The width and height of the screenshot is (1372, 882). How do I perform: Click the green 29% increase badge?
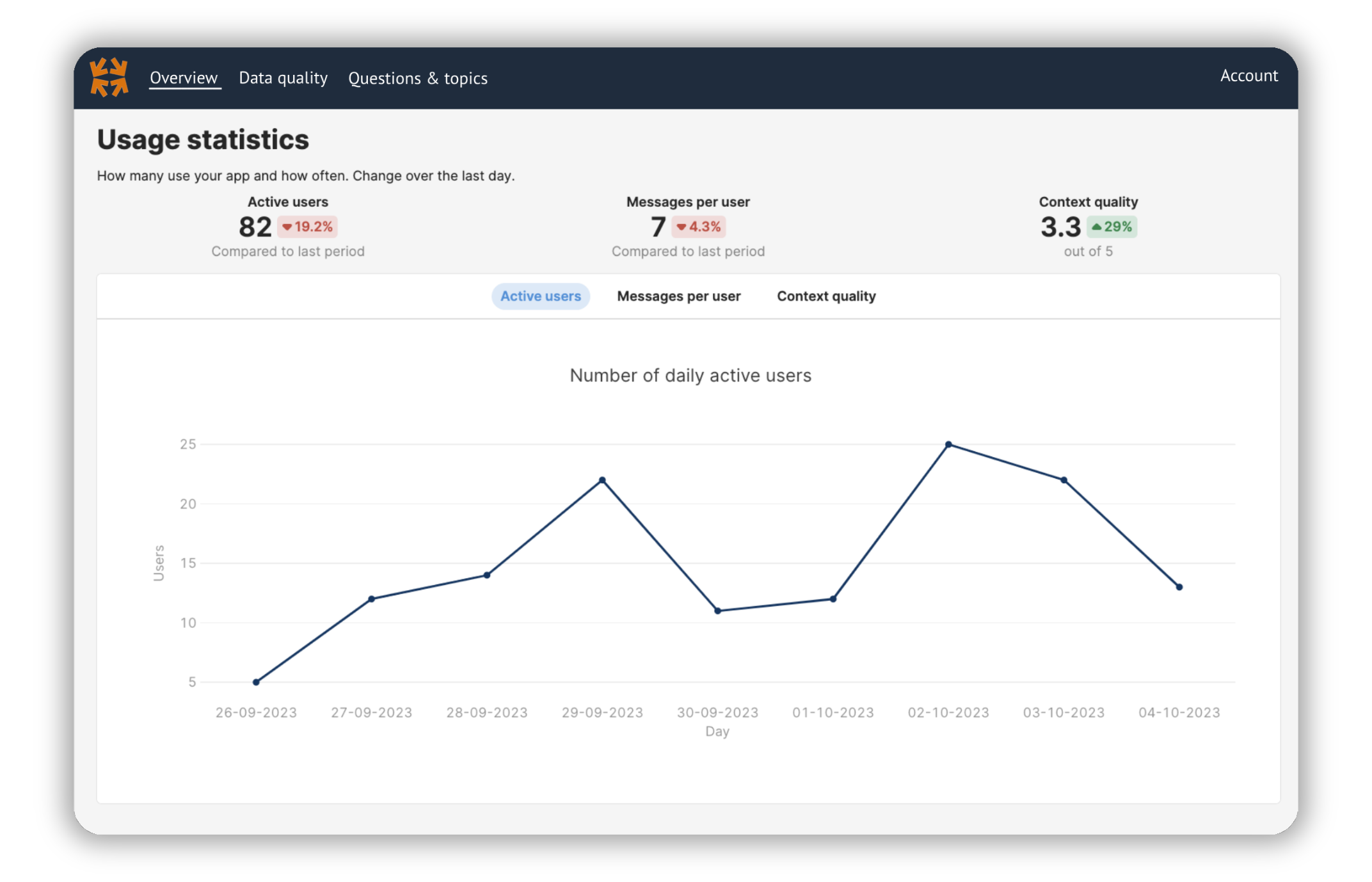click(x=1112, y=227)
